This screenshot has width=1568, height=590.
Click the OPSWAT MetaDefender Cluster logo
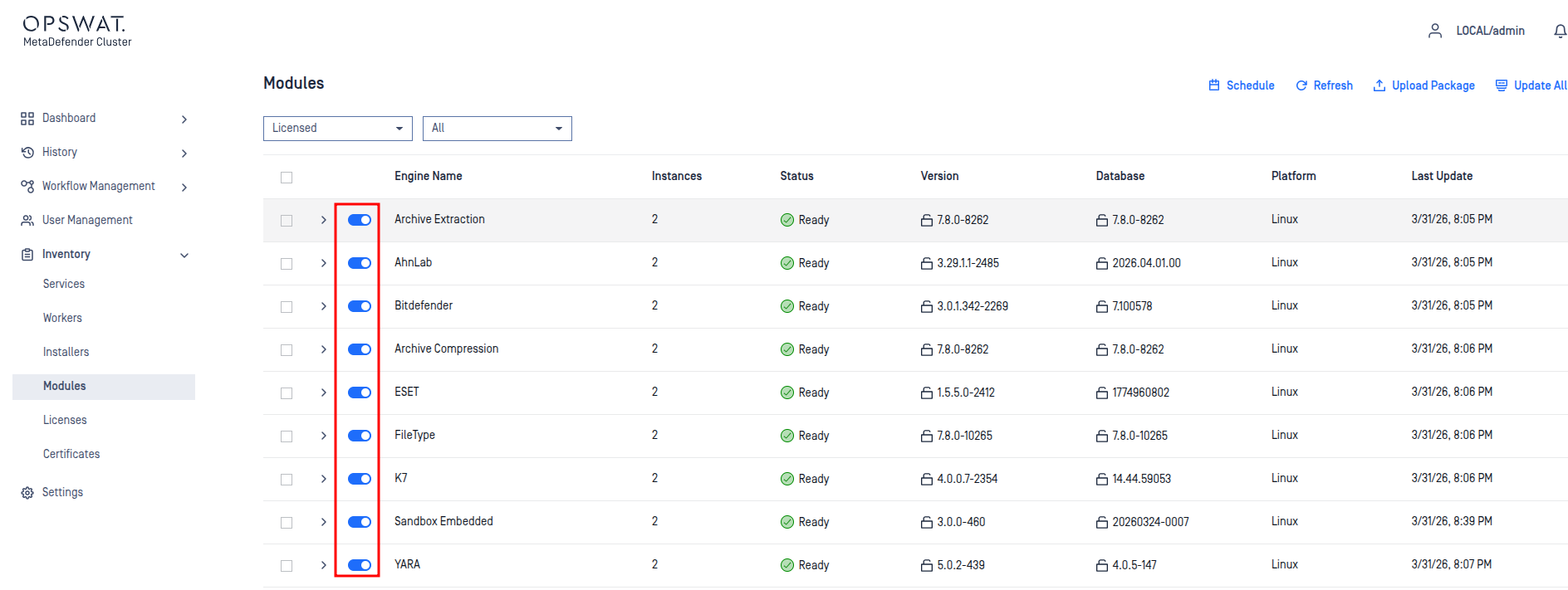(x=76, y=31)
